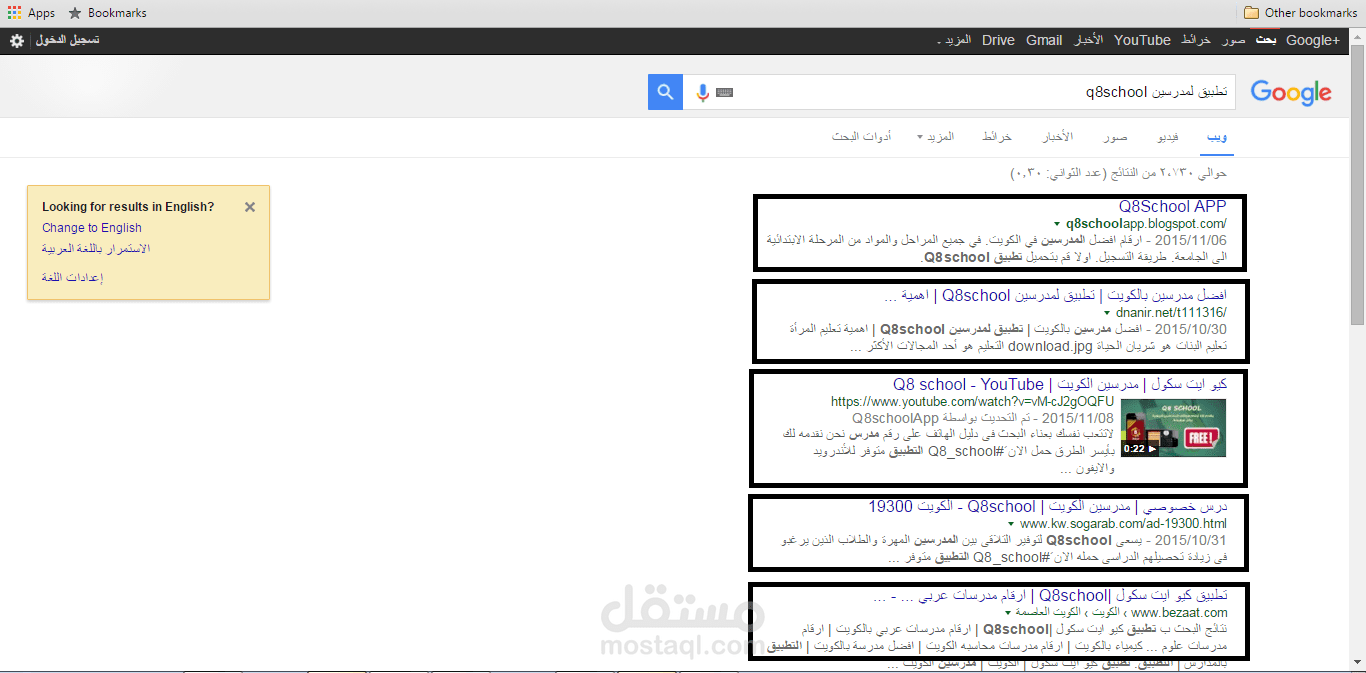The image size is (1366, 673).
Task: Open dropdown arrow beside dnanir.net/t111316
Action: point(1107,313)
